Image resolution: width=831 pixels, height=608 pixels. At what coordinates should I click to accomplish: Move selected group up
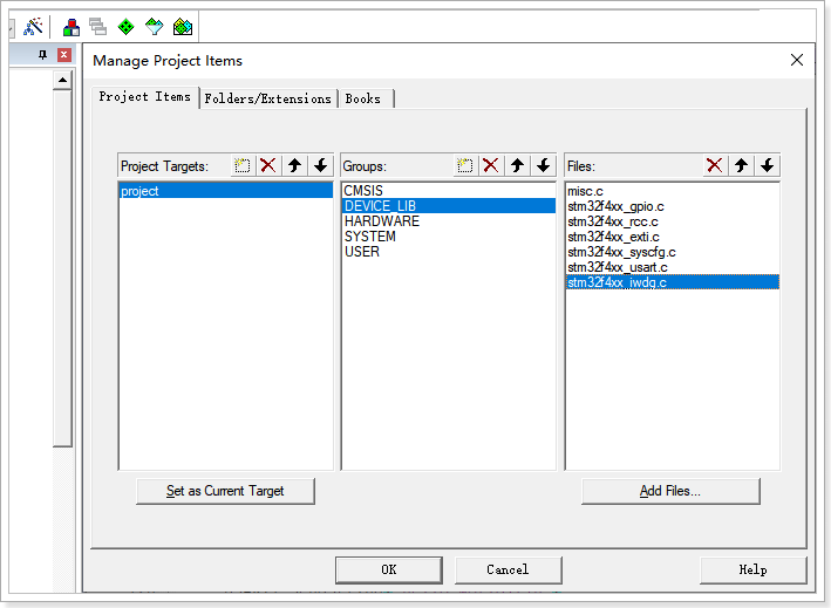[517, 165]
